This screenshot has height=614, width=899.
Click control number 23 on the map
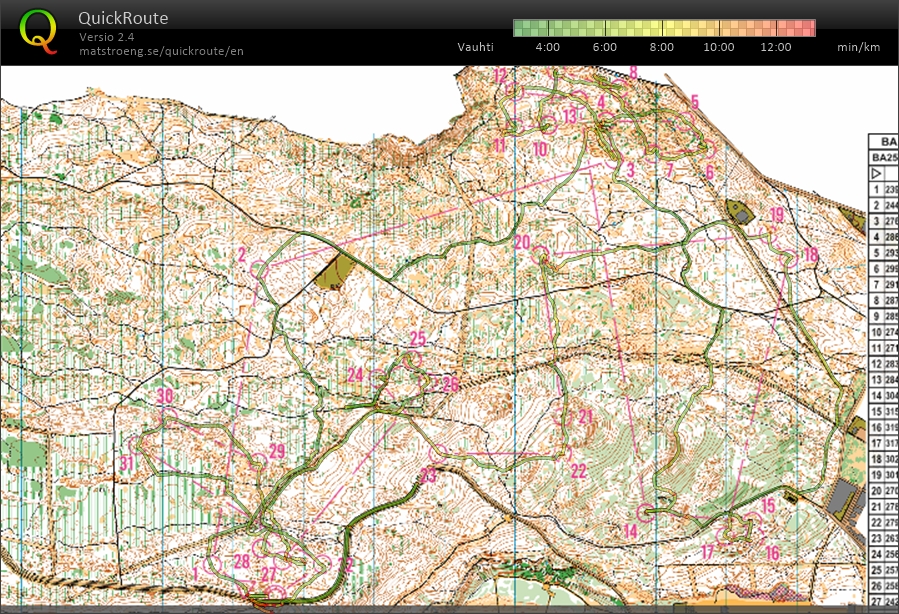(x=428, y=475)
